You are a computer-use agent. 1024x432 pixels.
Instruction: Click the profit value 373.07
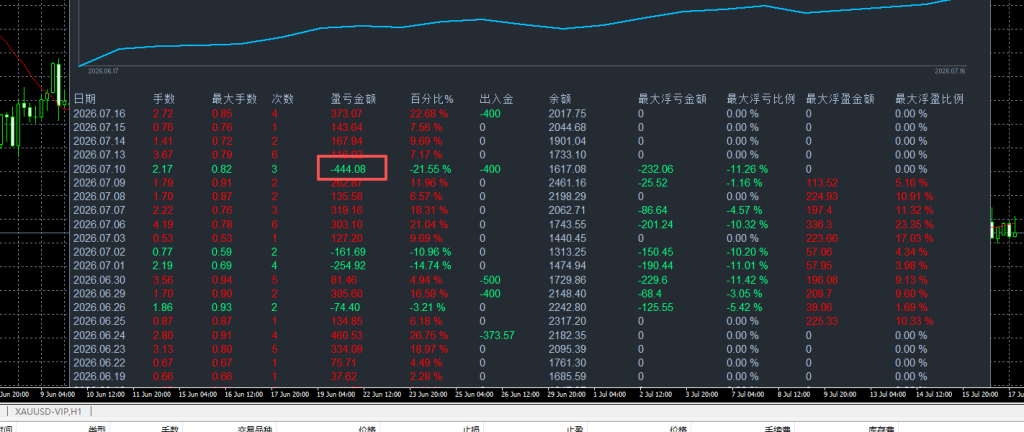click(347, 114)
